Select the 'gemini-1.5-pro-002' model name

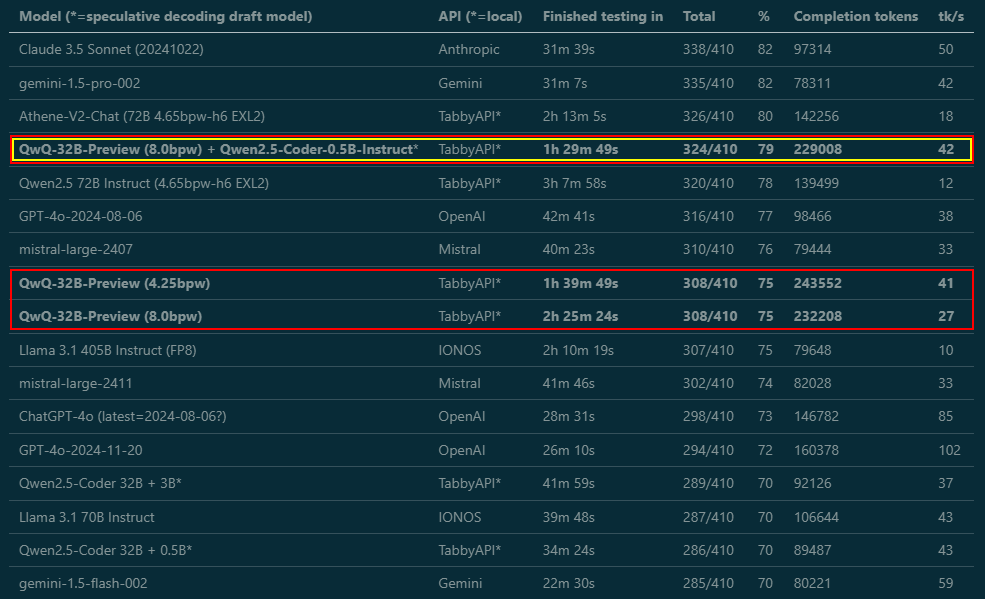tap(80, 84)
